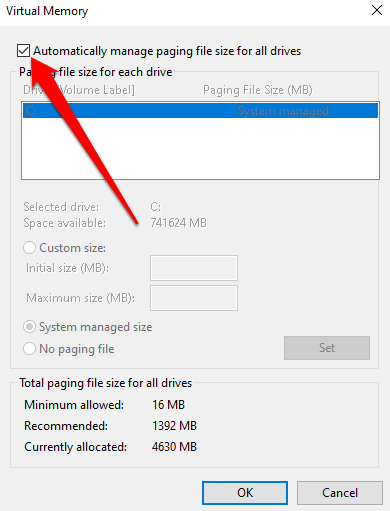Select the Custom size radio button
The image size is (390, 511).
coord(29,248)
